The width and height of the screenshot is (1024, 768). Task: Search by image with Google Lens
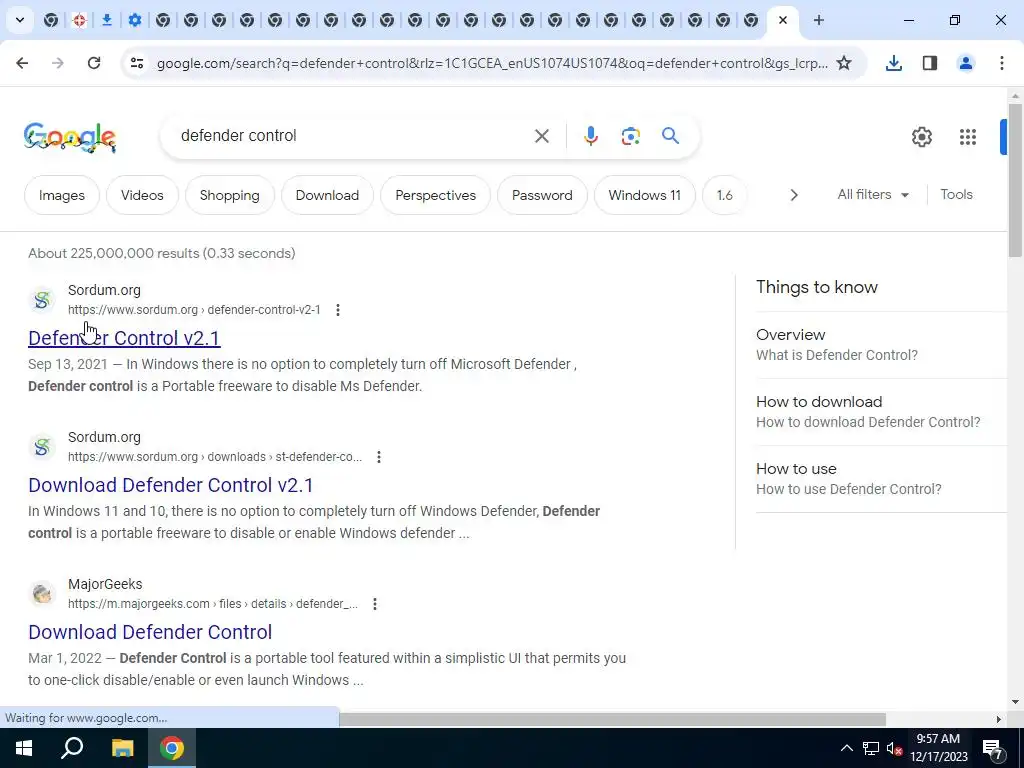point(630,136)
